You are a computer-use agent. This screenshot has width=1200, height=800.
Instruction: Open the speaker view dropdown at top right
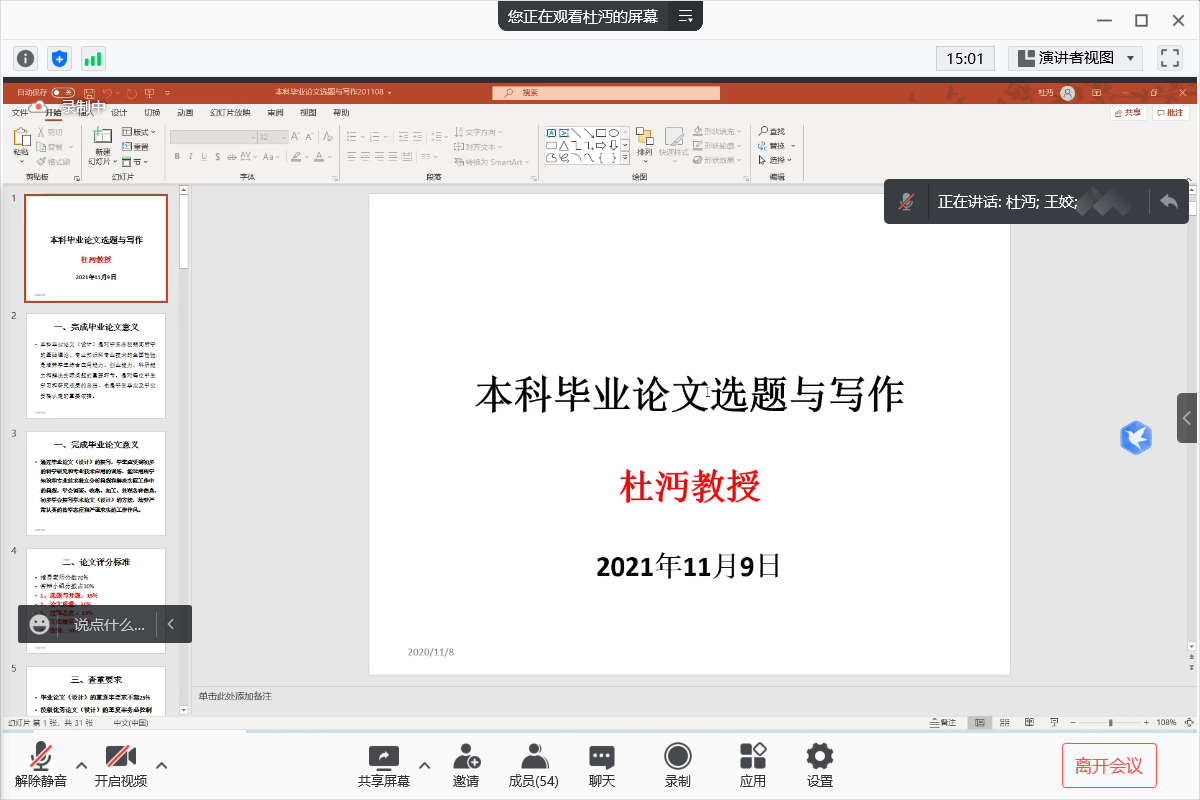click(1131, 57)
